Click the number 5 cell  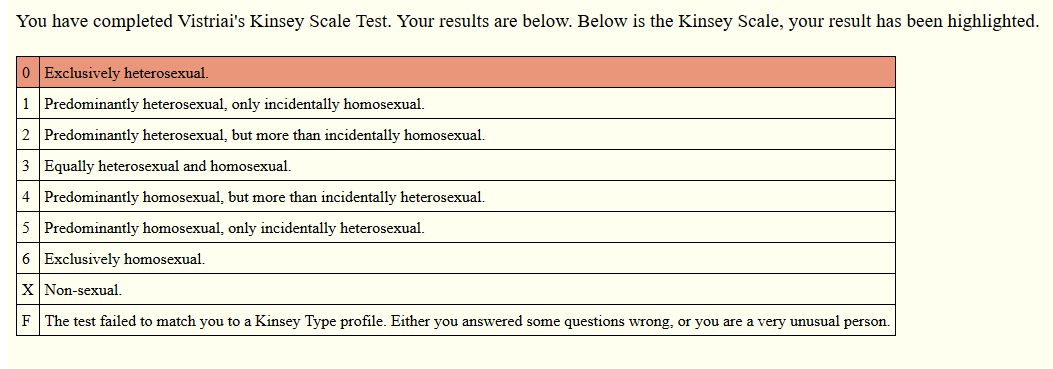pos(28,227)
